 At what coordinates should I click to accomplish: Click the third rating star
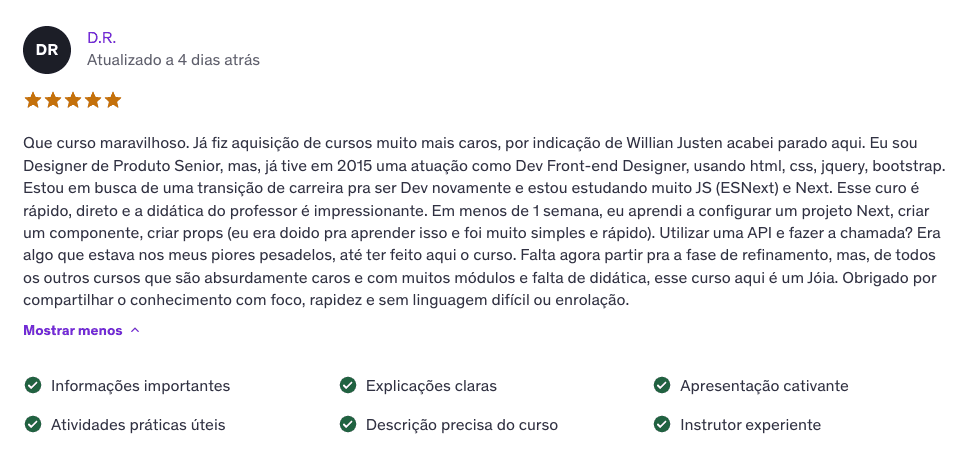click(x=72, y=100)
